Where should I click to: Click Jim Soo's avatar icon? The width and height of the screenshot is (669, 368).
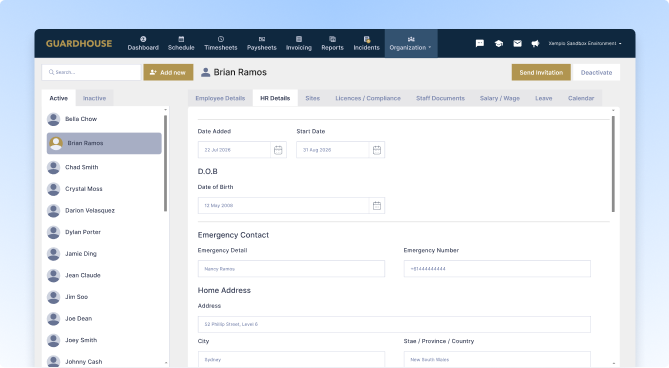click(53, 297)
